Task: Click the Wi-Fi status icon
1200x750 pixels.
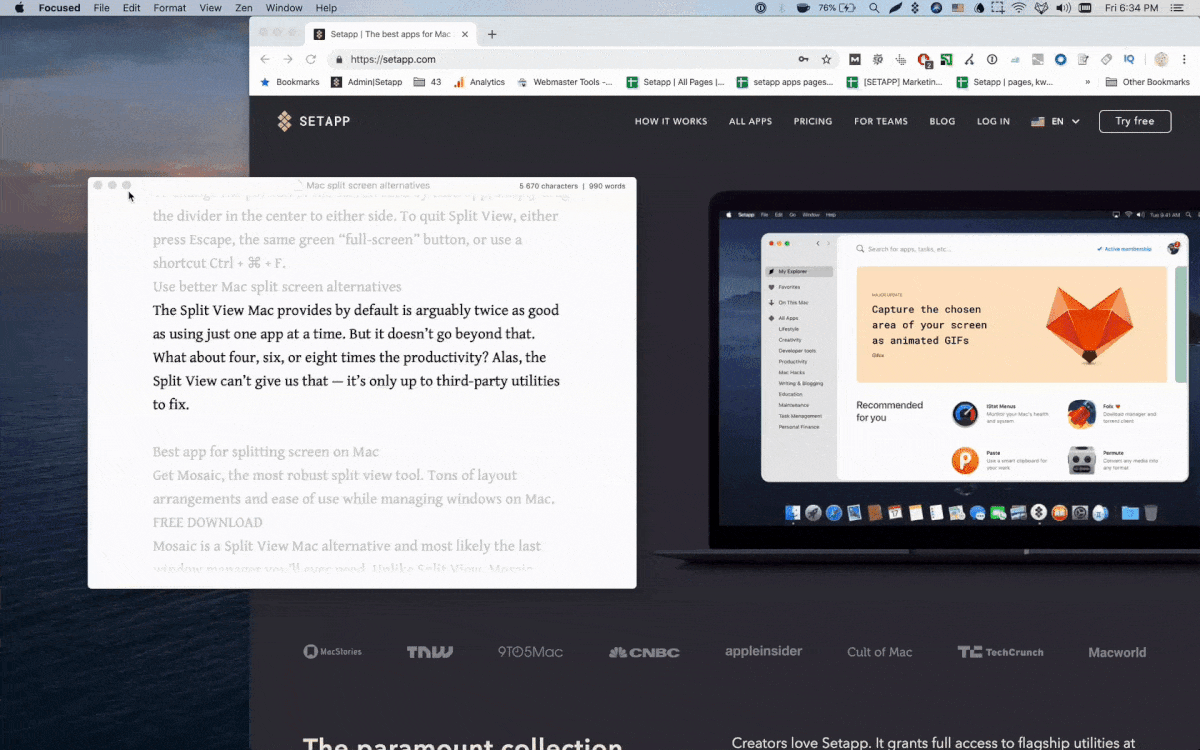Action: click(x=1018, y=8)
